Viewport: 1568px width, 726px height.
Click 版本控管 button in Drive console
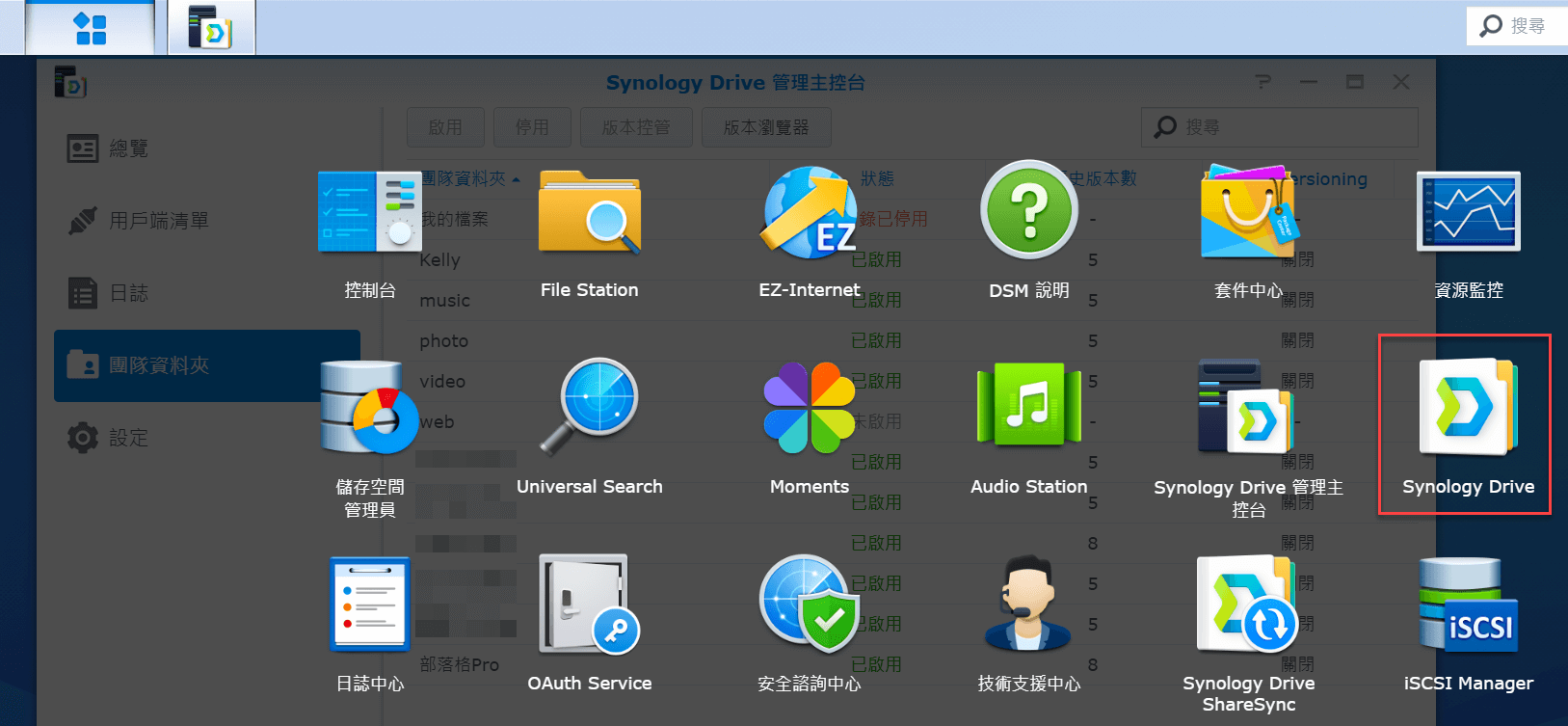click(x=636, y=127)
